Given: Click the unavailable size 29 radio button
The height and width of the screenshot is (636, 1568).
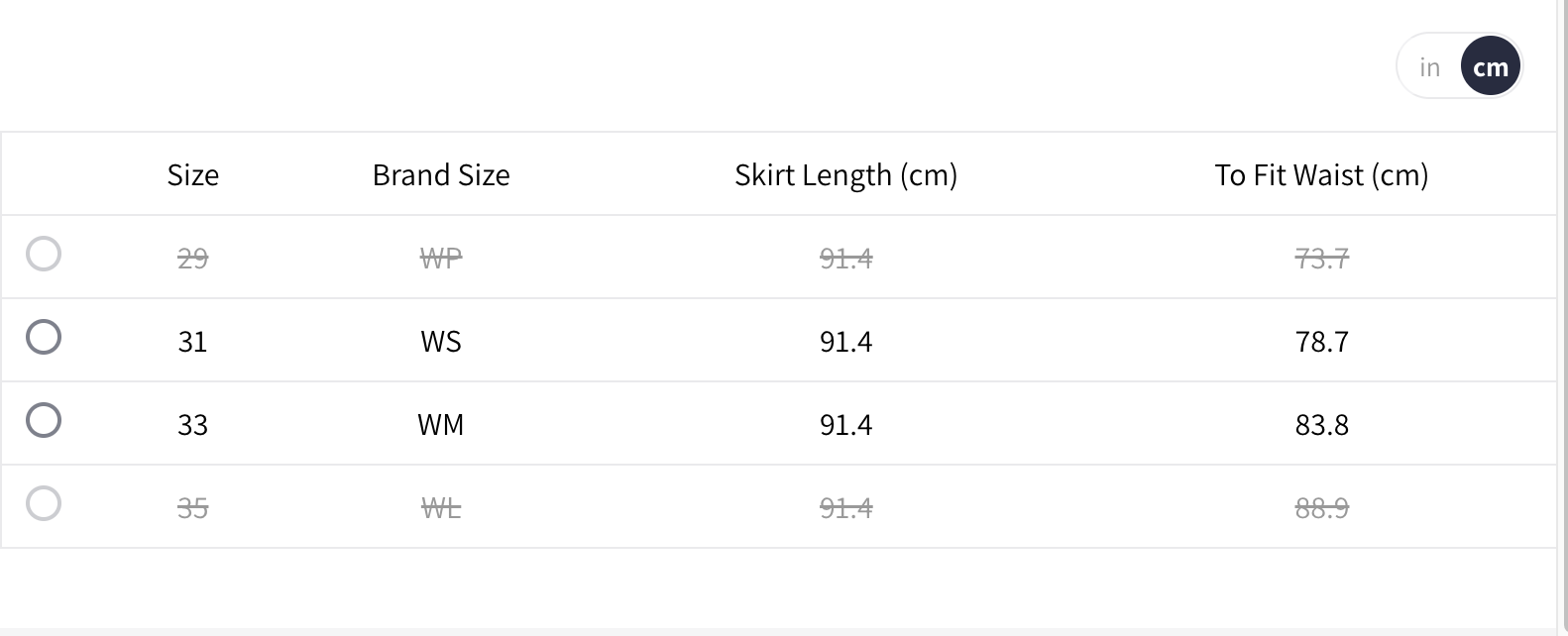Looking at the screenshot, I should 44,254.
